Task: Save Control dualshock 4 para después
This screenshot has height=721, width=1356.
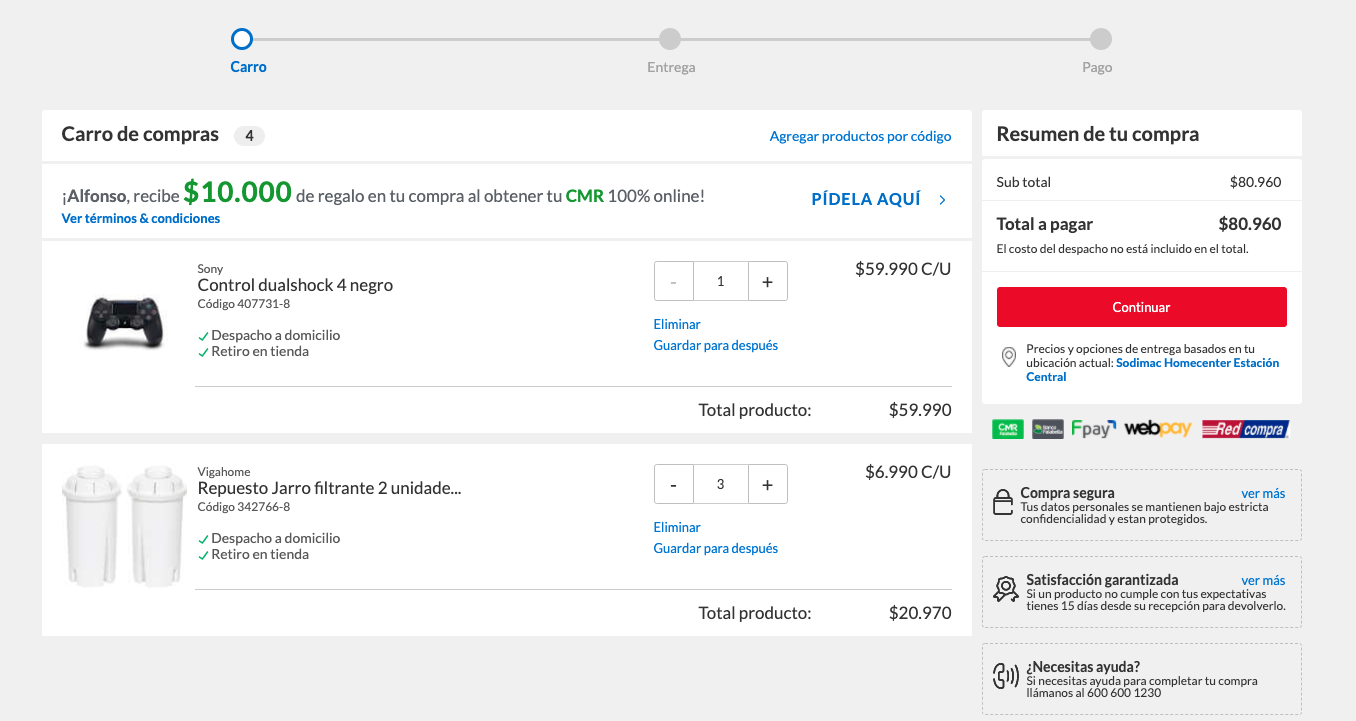Action: tap(715, 345)
